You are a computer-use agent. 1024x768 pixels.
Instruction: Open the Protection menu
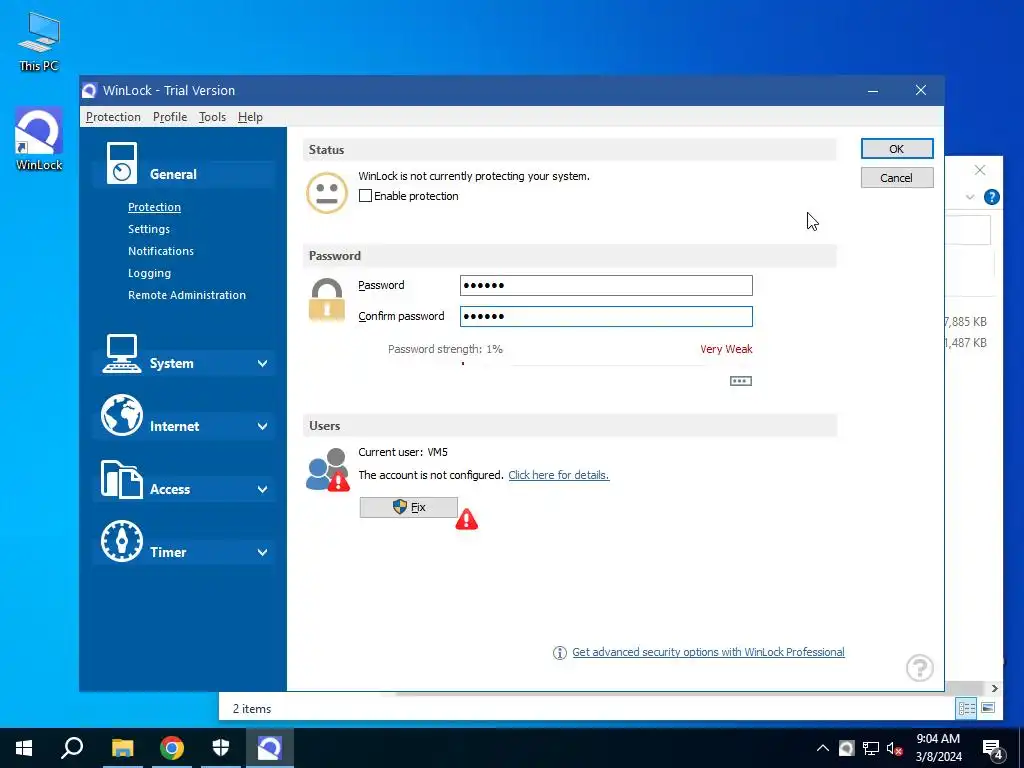click(113, 117)
